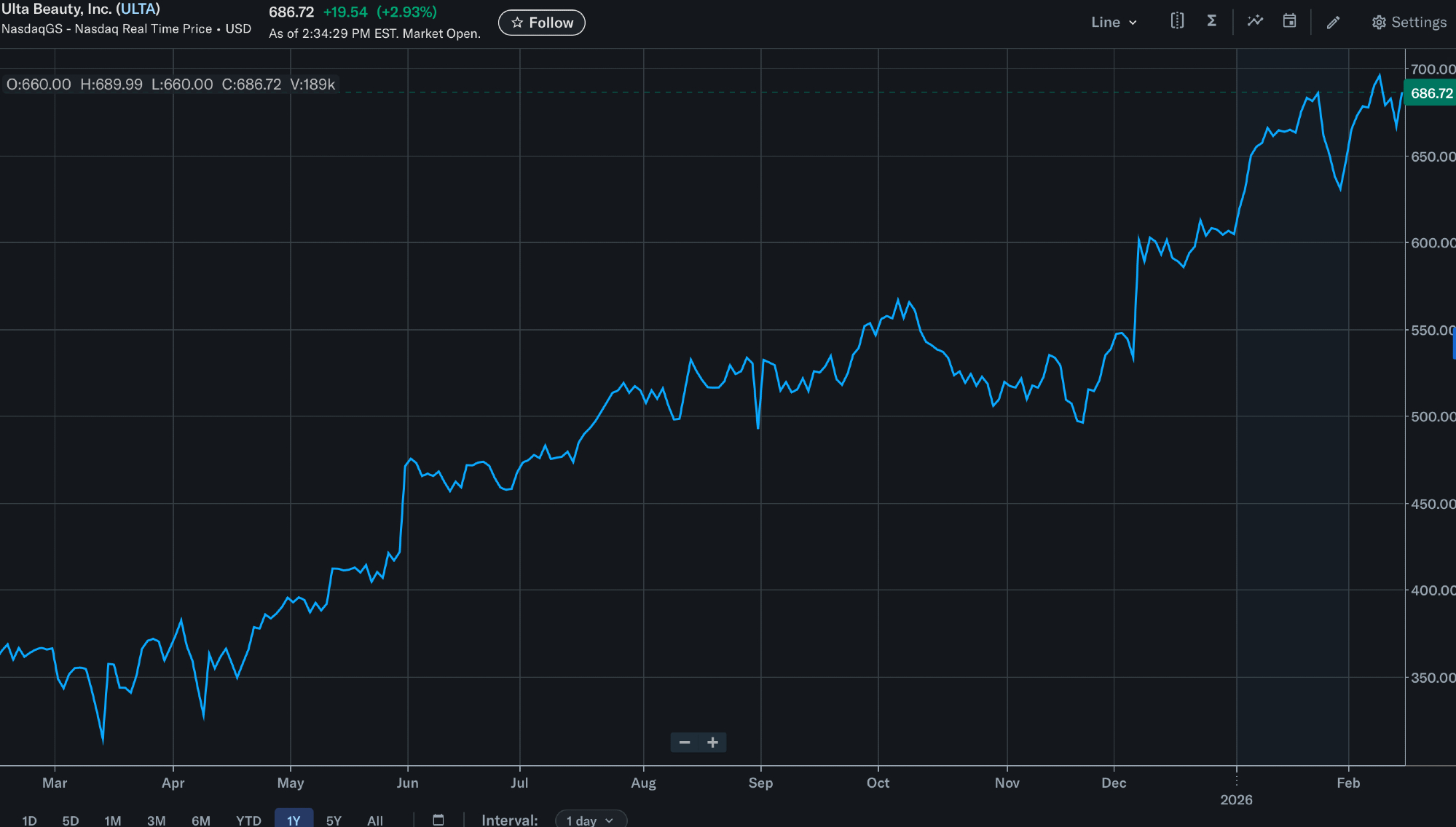1456x827 pixels.
Task: Click the ULTA ticker link
Action: 138,9
